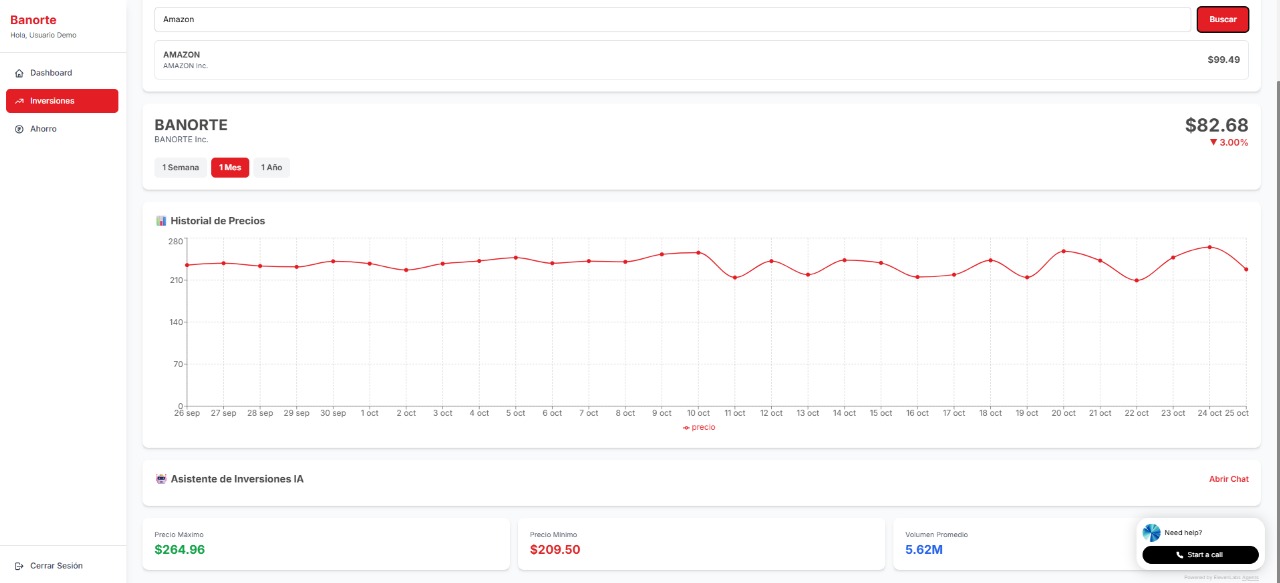1280x583 pixels.
Task: Click the Hola, Usuario Demo greeting
Action: coord(43,35)
